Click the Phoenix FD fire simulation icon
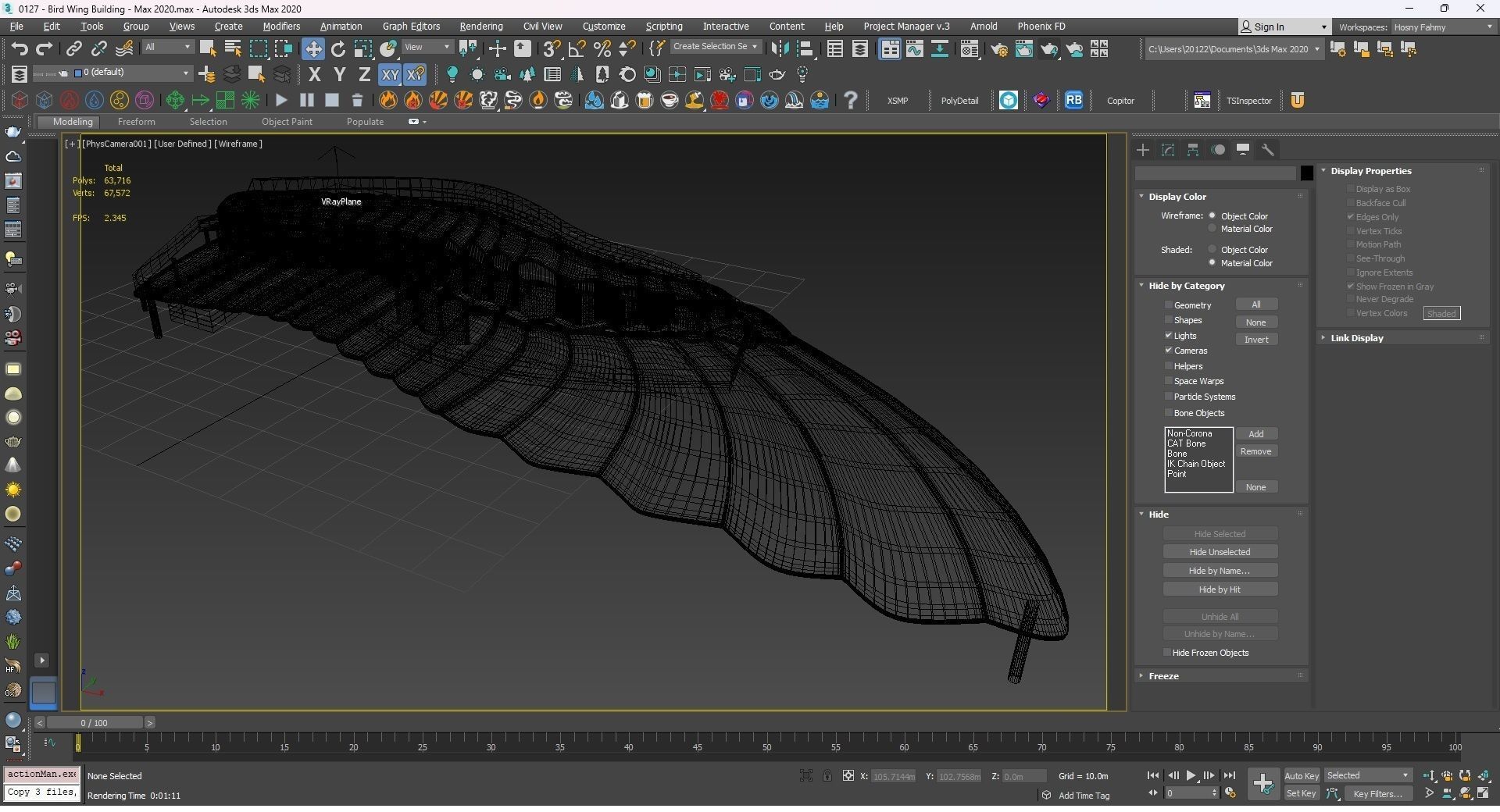This screenshot has height=812, width=1500. (388, 100)
